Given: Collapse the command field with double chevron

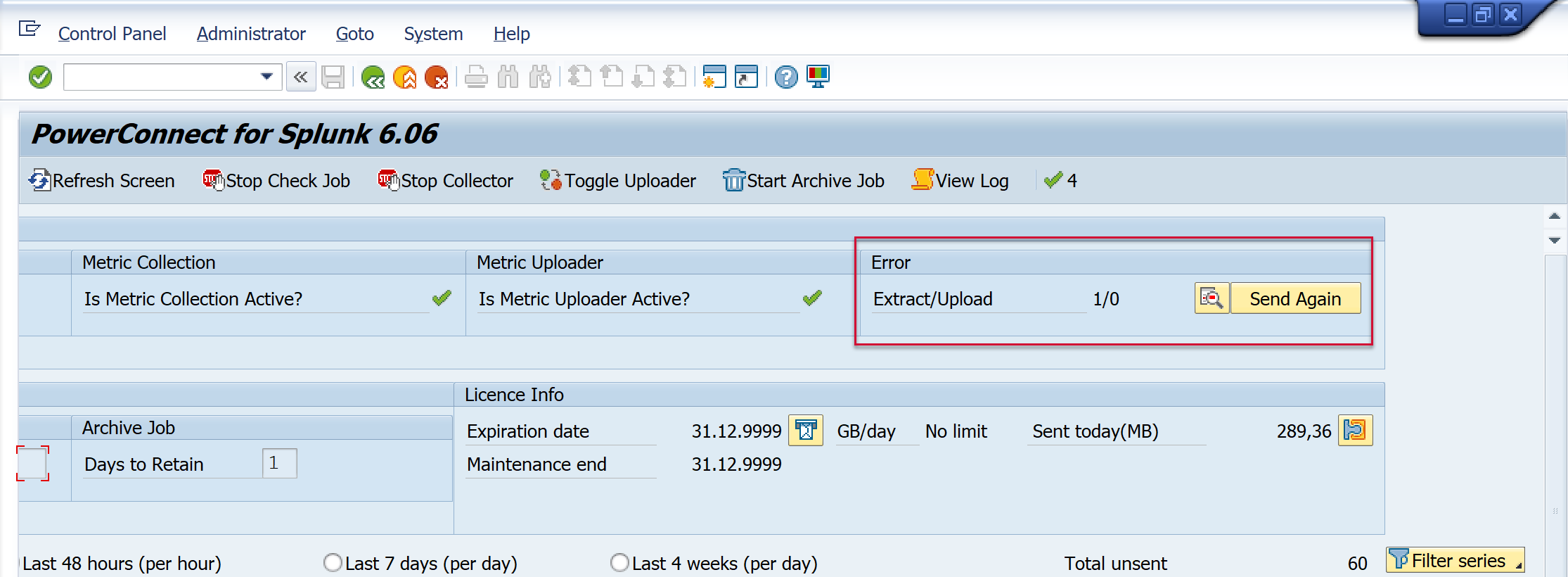Looking at the screenshot, I should 301,77.
